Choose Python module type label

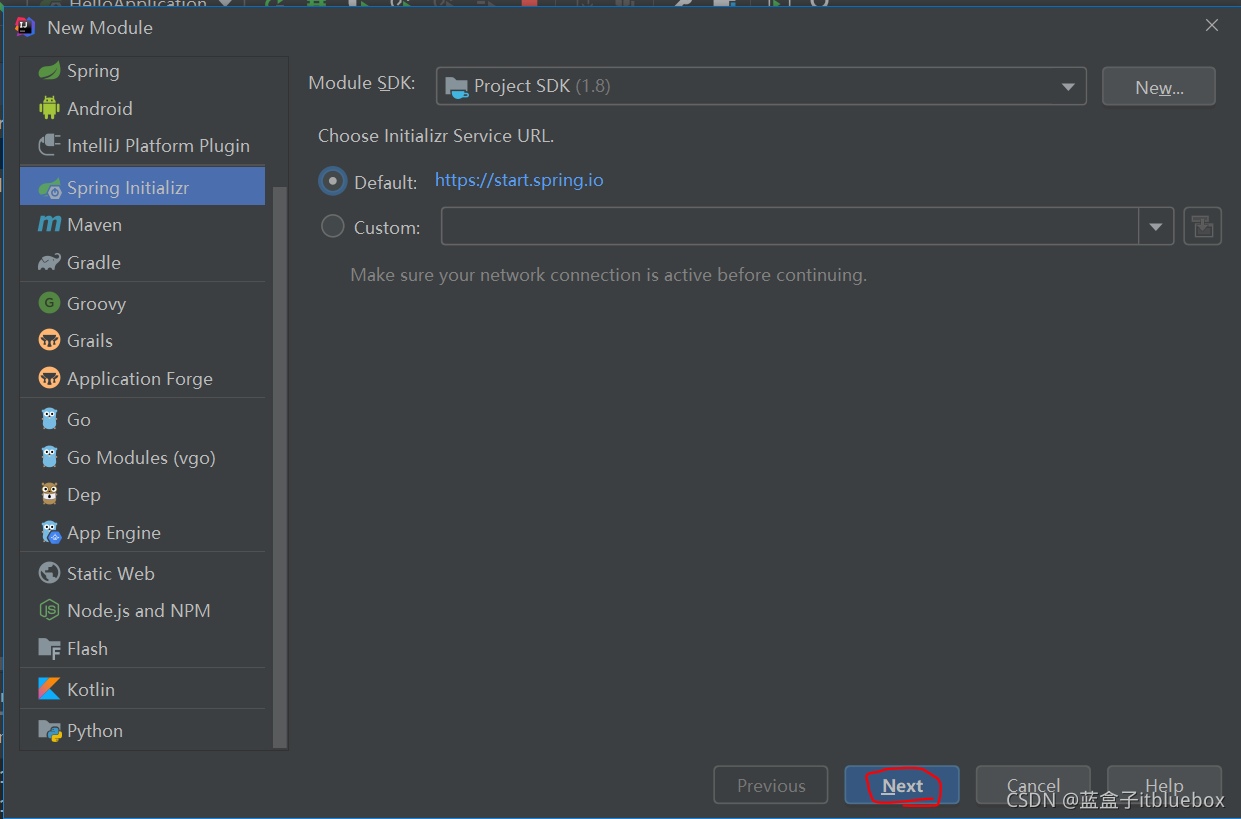(95, 731)
